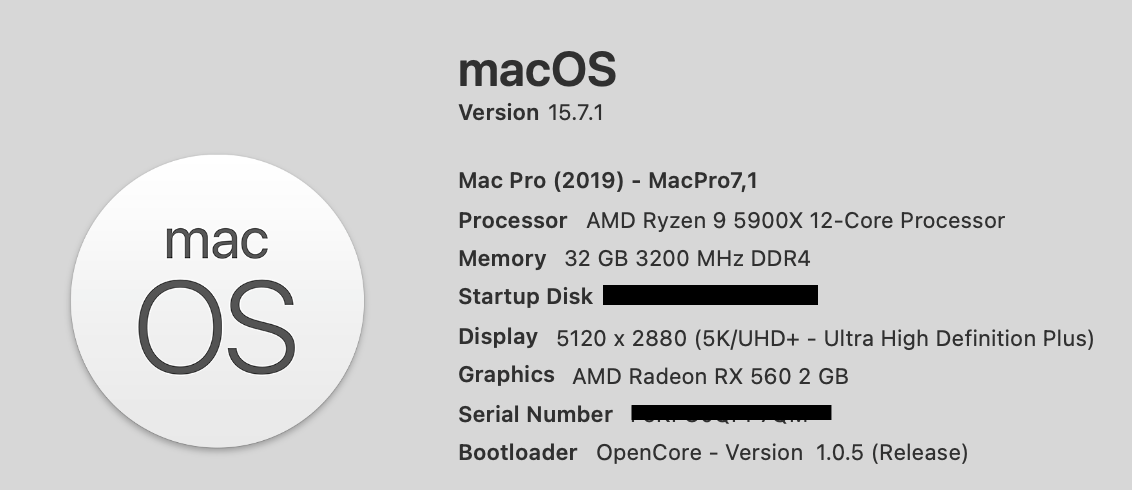Click the round macOS logo icon

click(217, 298)
